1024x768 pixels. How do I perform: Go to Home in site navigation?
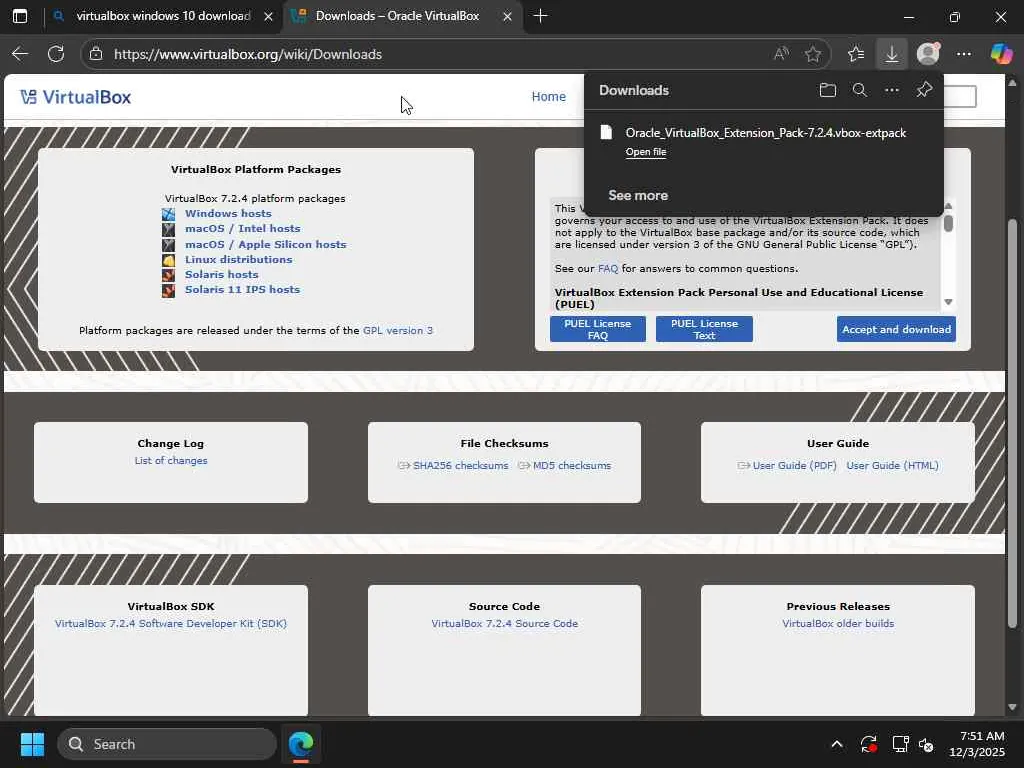pos(549,97)
